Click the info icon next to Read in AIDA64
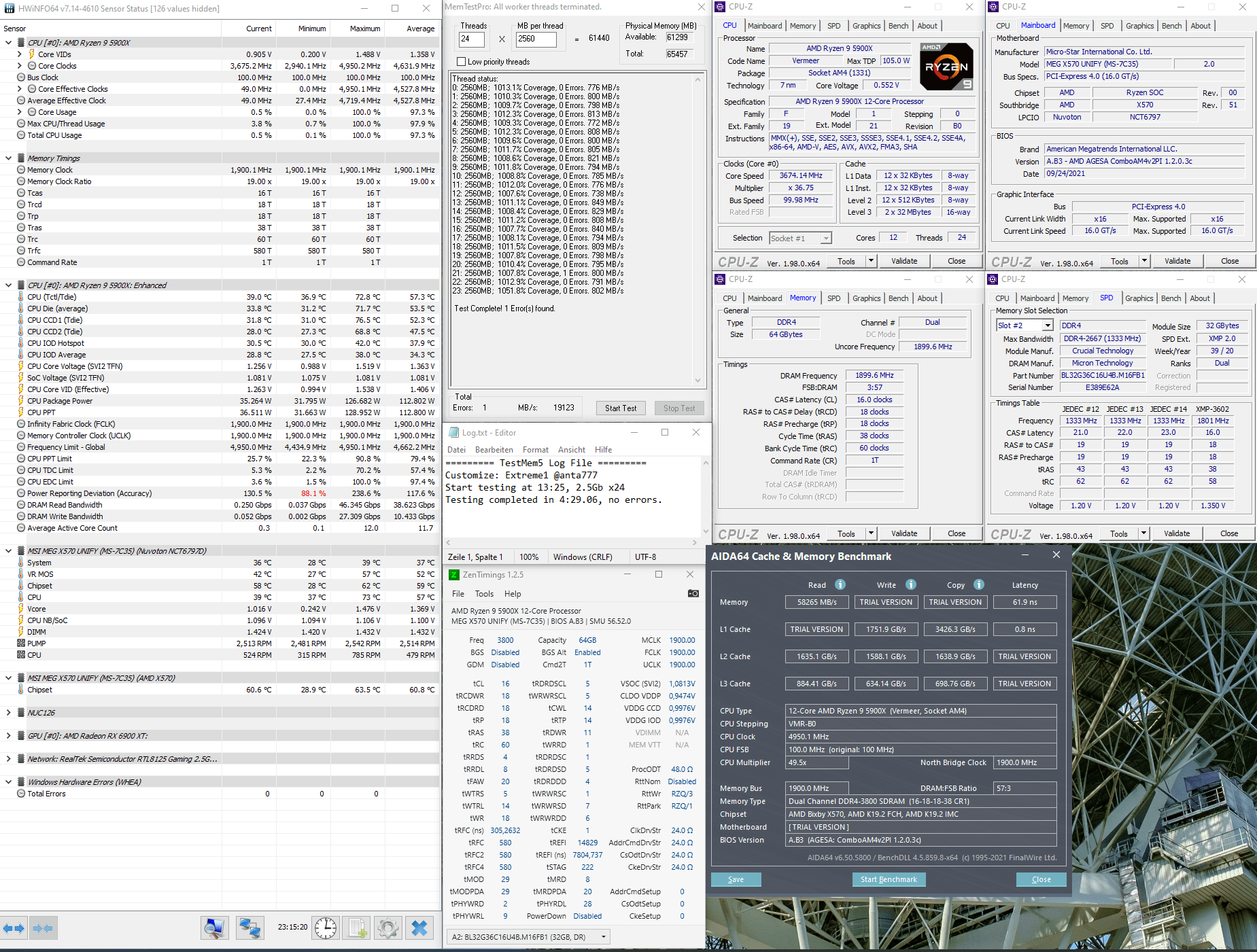 tap(840, 584)
